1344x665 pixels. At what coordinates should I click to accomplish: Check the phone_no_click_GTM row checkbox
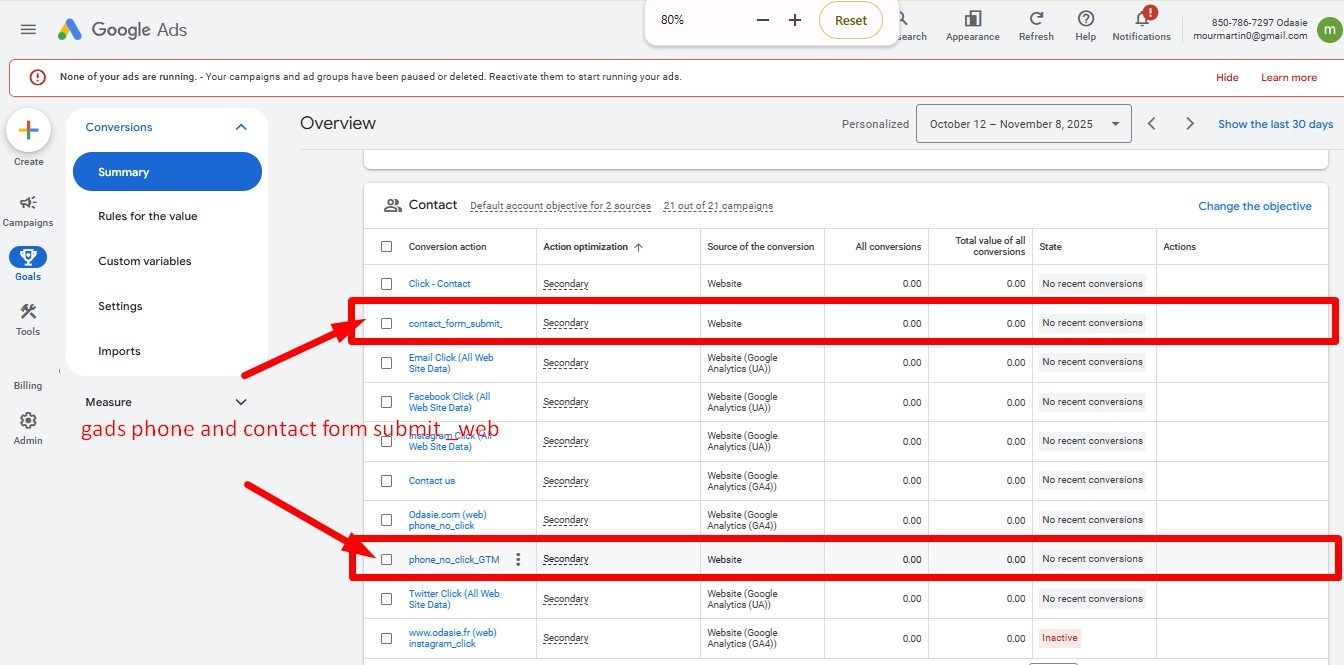coord(387,559)
